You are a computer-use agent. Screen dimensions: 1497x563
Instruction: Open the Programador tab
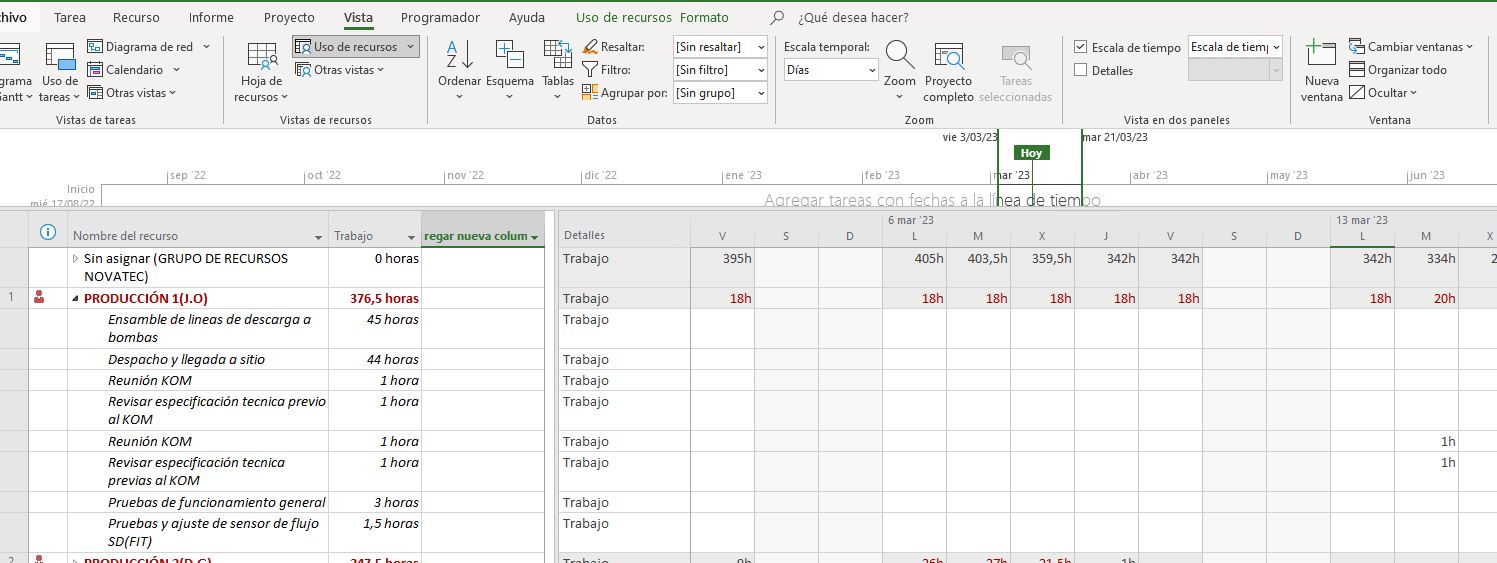pyautogui.click(x=440, y=17)
